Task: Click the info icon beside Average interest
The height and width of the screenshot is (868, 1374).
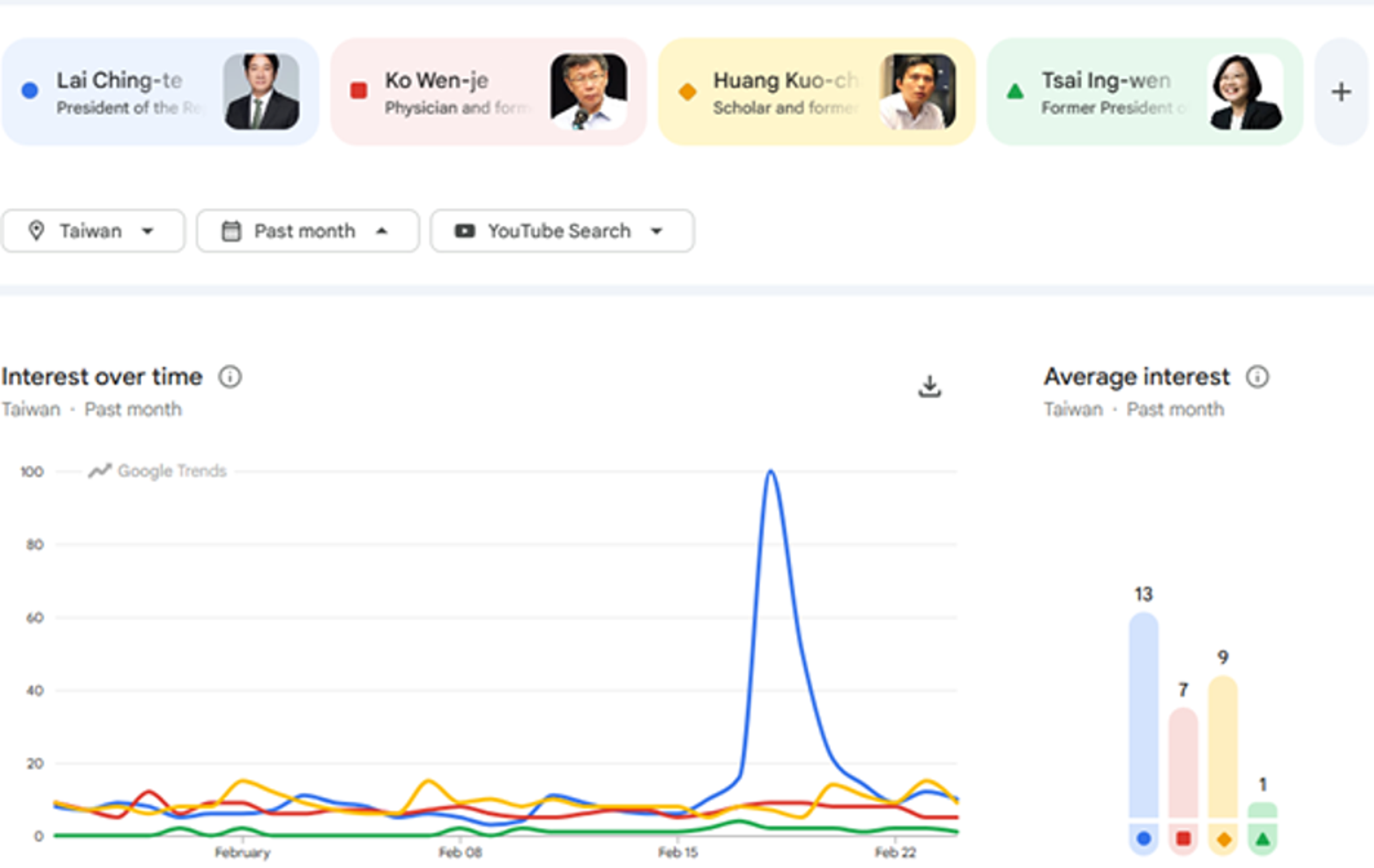Action: pos(1257,377)
